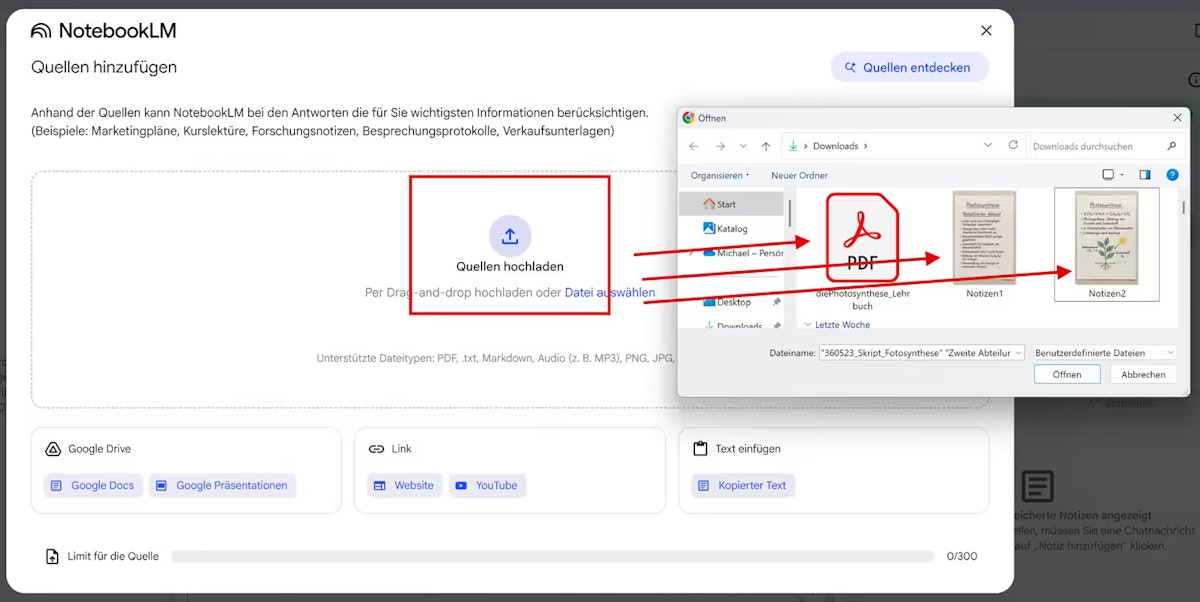
Task: Select the Notizen1 image file
Action: pos(984,245)
